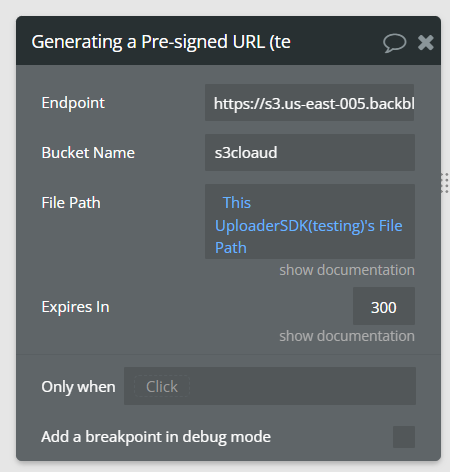Screen dimensions: 450x472
Task: Select the File Path label
Action: pyautogui.click(x=71, y=203)
